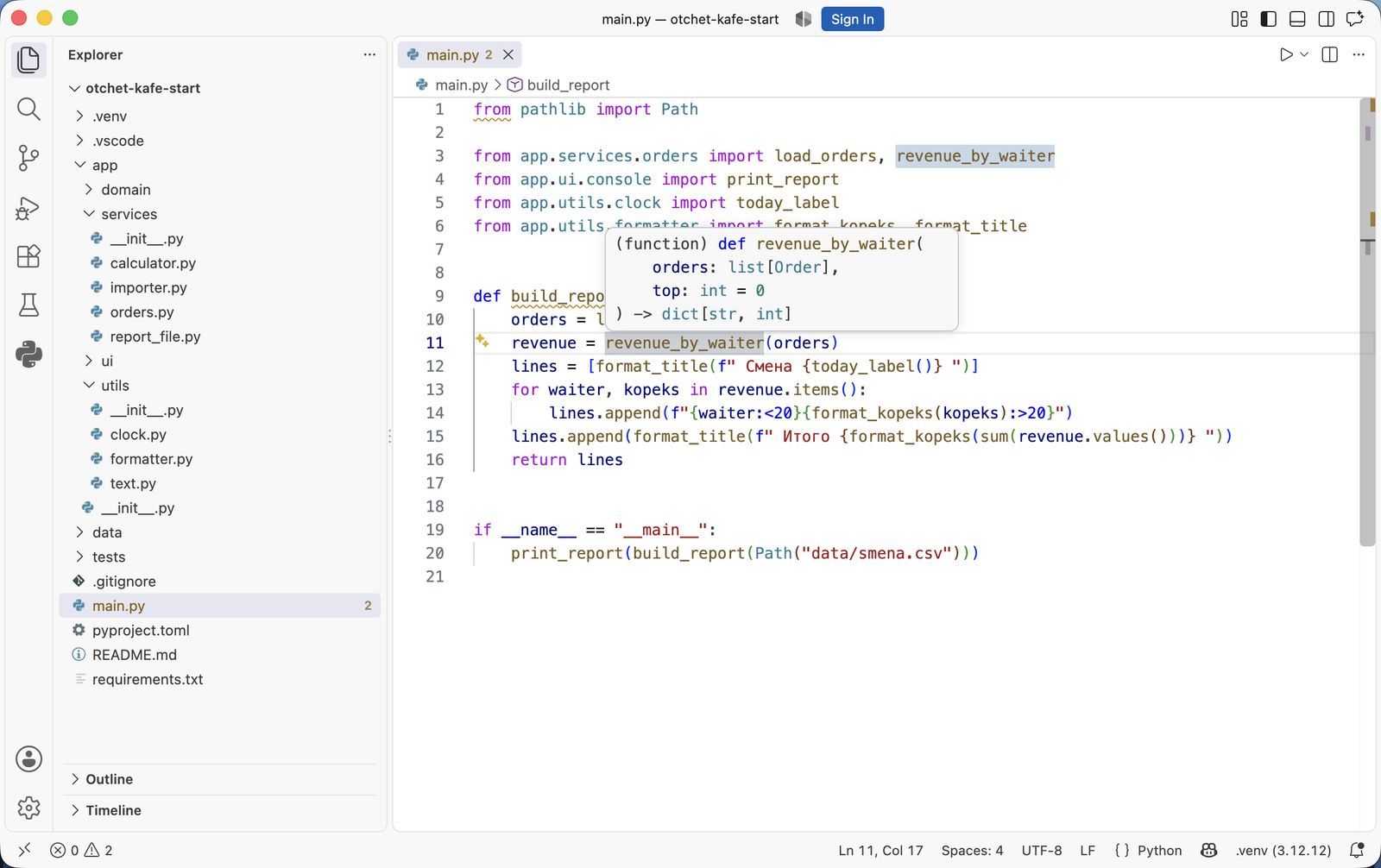Collapse the otchet-kafe-start root folder
The height and width of the screenshot is (868, 1381).
click(x=75, y=88)
